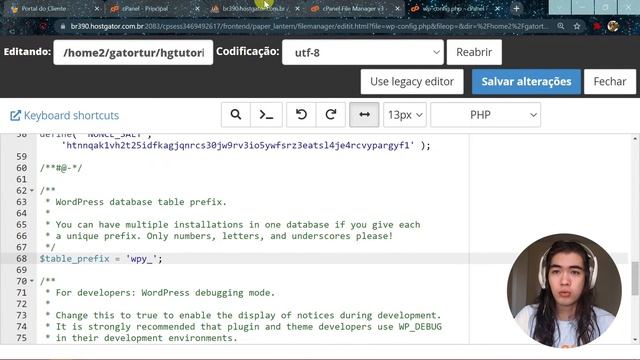Click the text 'WordPress database table prefix.'

point(141,202)
